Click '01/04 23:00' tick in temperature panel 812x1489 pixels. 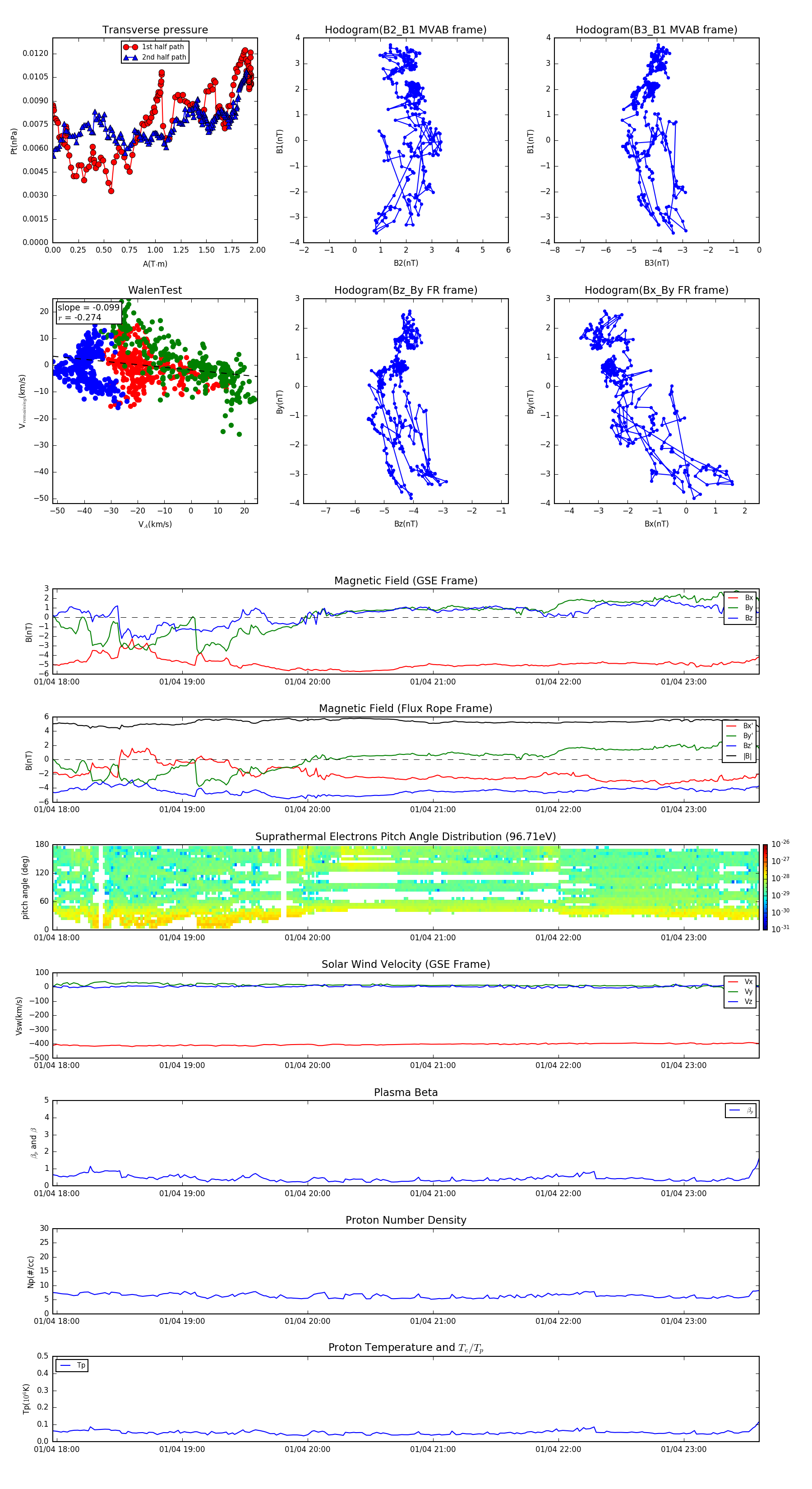coord(684,1449)
